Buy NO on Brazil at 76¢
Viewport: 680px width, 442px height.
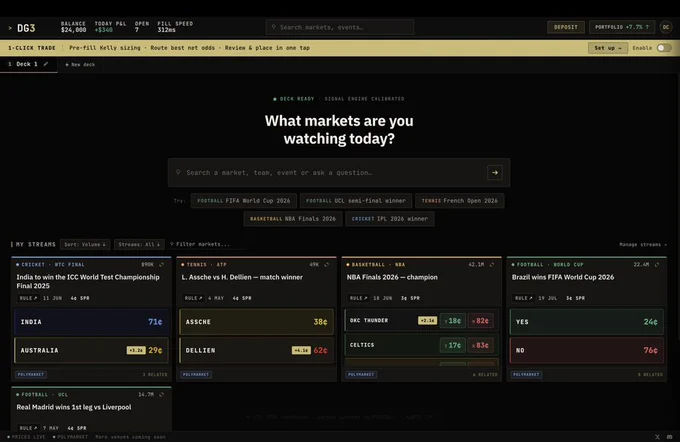[x=586, y=350]
